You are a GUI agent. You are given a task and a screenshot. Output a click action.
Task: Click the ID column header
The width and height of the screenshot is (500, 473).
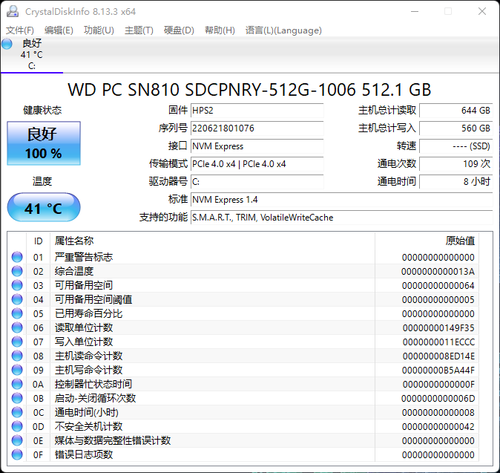point(38,241)
